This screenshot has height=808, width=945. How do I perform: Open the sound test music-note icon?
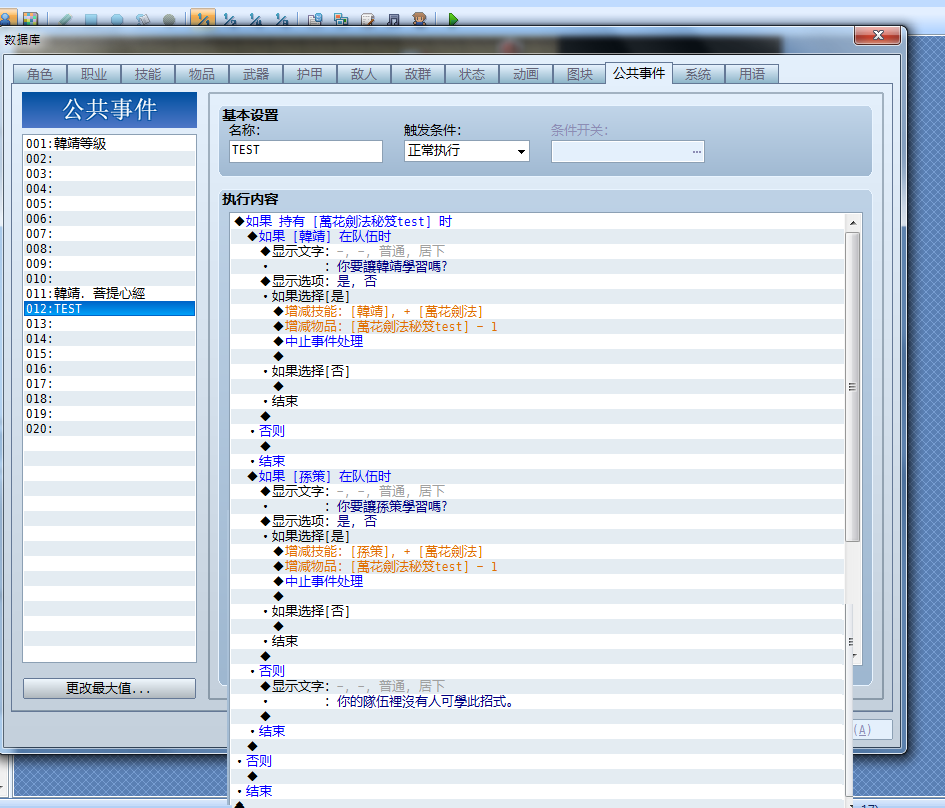pyautogui.click(x=394, y=19)
